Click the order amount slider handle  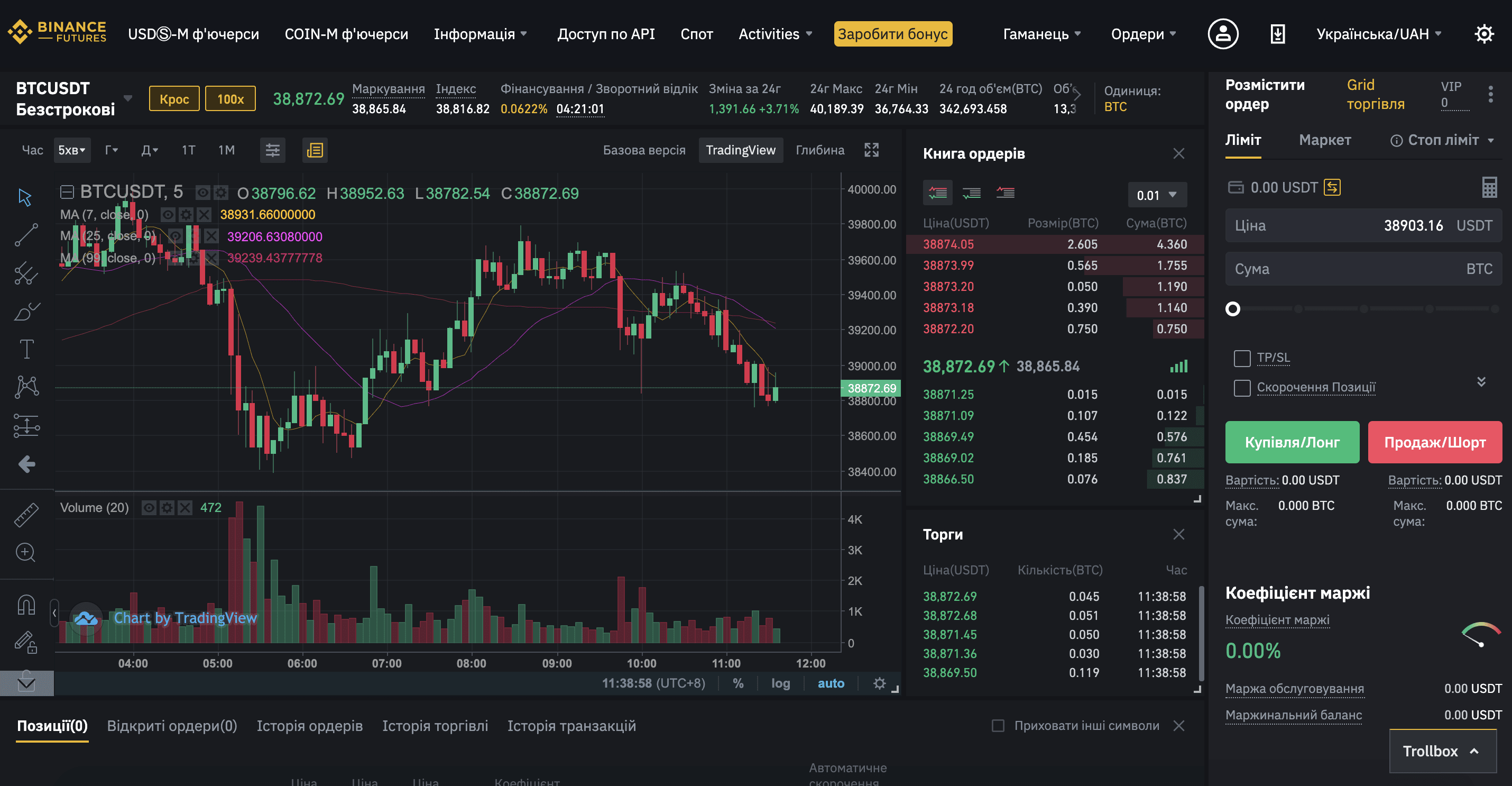tap(1233, 308)
